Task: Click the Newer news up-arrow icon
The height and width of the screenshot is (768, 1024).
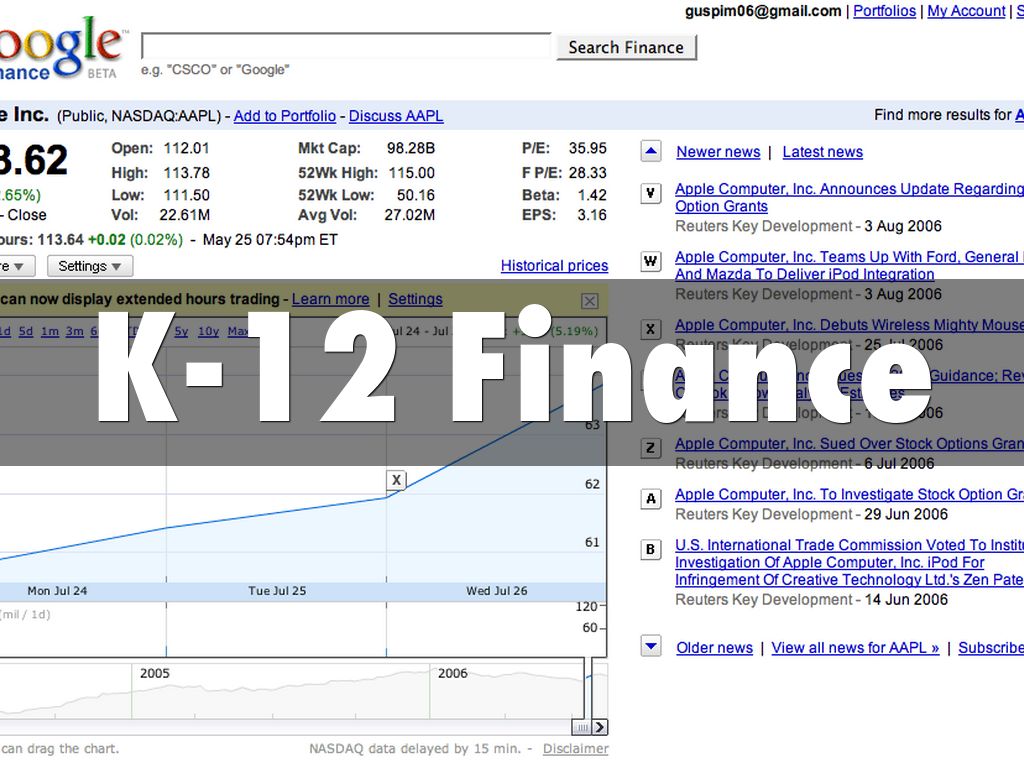Action: (x=651, y=151)
